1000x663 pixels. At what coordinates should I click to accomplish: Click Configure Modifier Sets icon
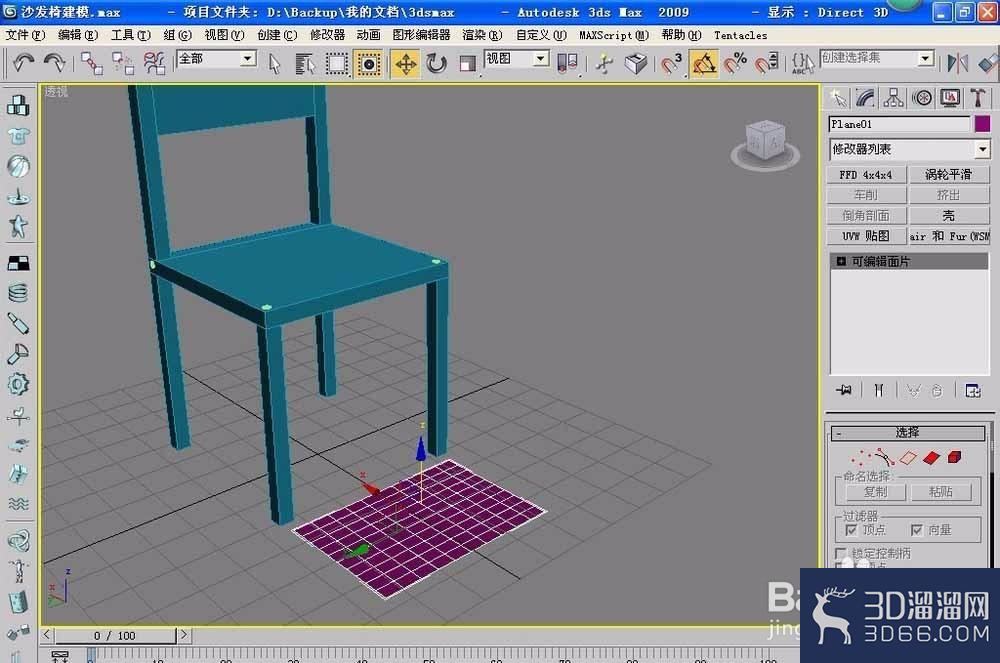click(973, 390)
